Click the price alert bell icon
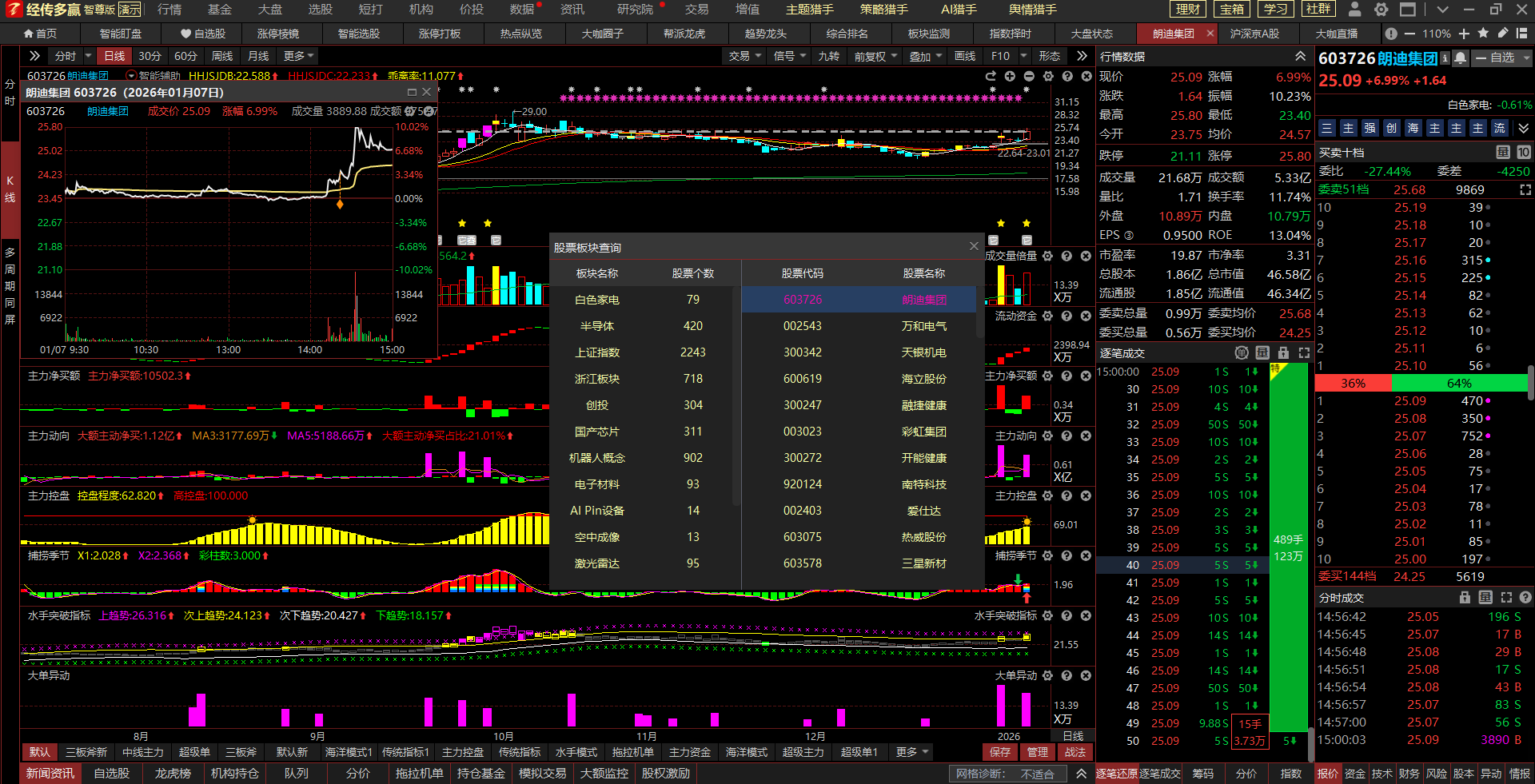The image size is (1535, 784). pos(1461,58)
